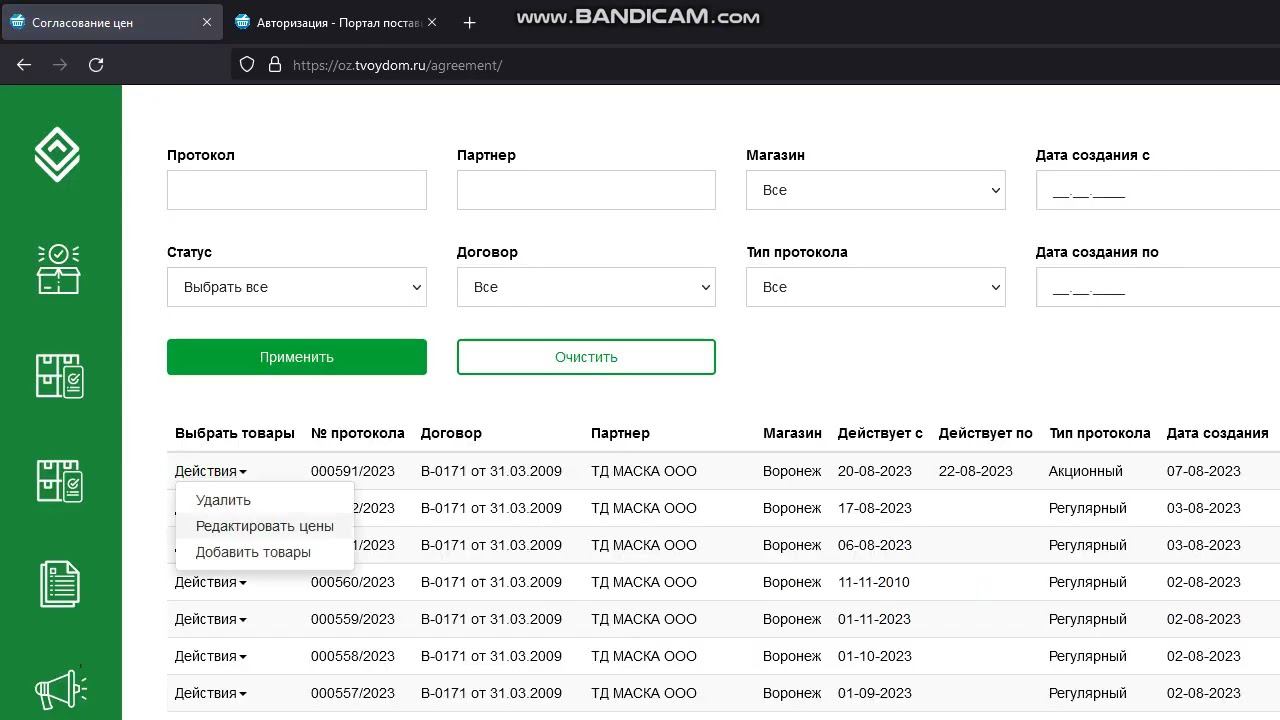1280x720 pixels.
Task: Toggle Действия dropdown for protocol 000591/2023
Action: [x=211, y=471]
